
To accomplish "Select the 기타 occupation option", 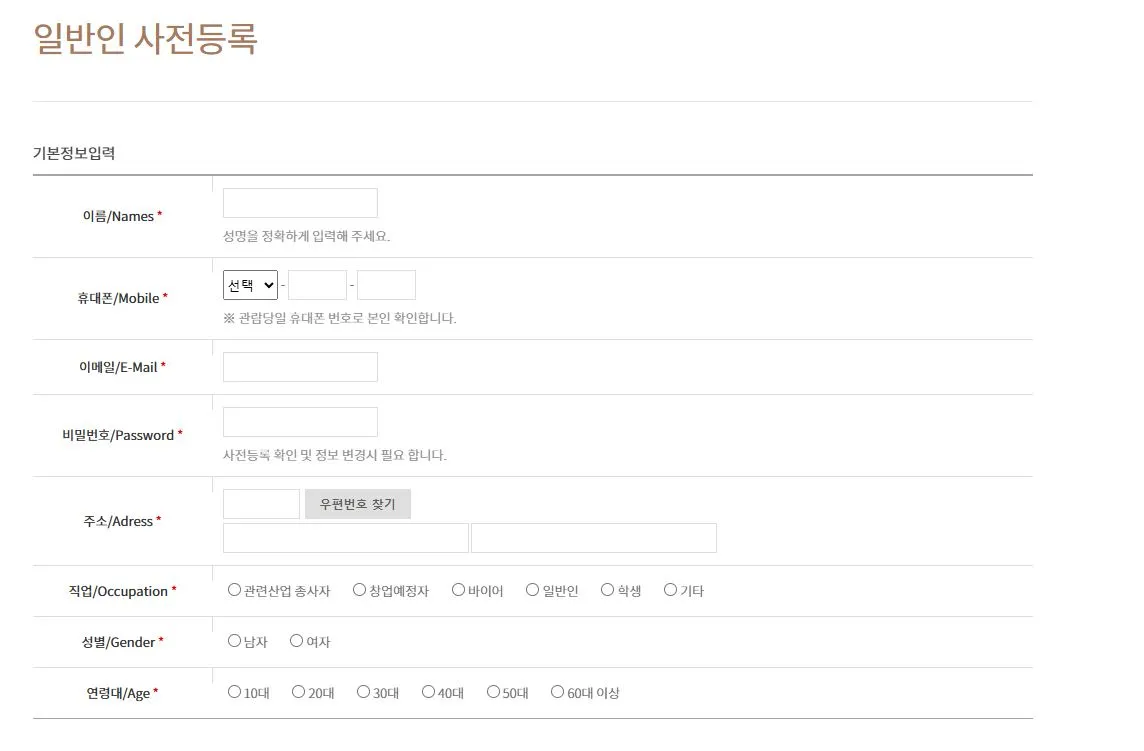I will pos(670,589).
